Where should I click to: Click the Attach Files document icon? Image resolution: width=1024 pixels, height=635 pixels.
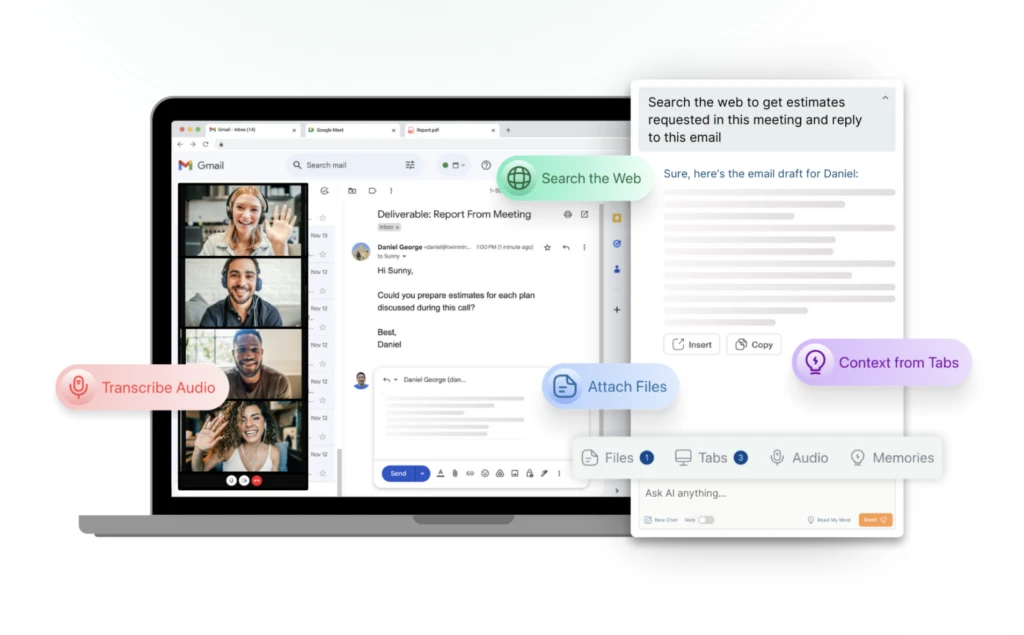tap(565, 387)
